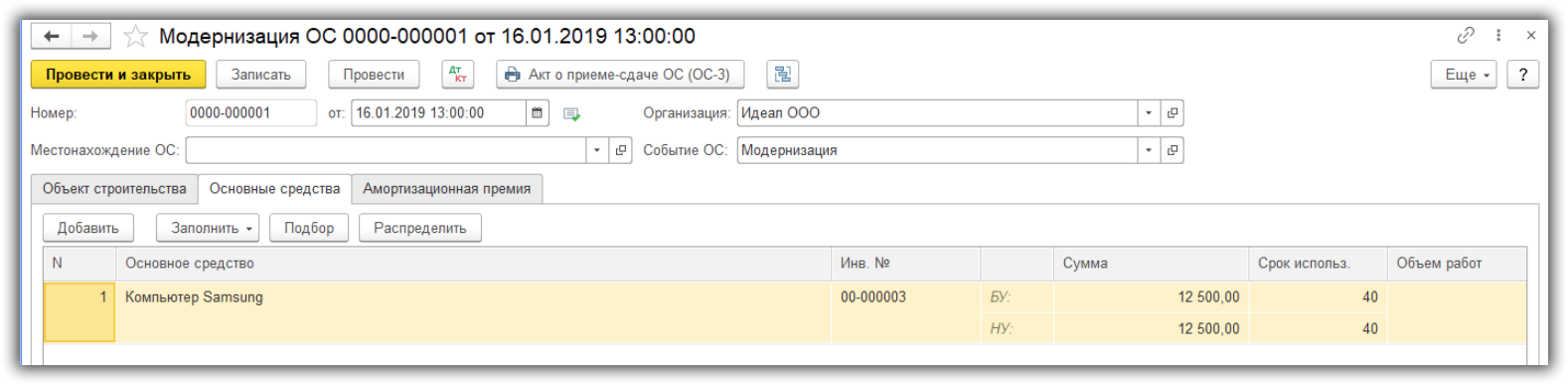Click the green document status icon near date
The width and height of the screenshot is (1568, 385).
(571, 114)
